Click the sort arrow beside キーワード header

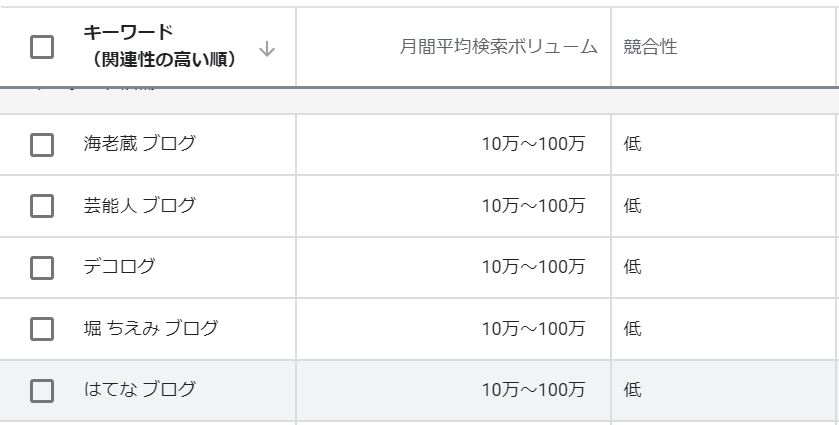click(267, 49)
